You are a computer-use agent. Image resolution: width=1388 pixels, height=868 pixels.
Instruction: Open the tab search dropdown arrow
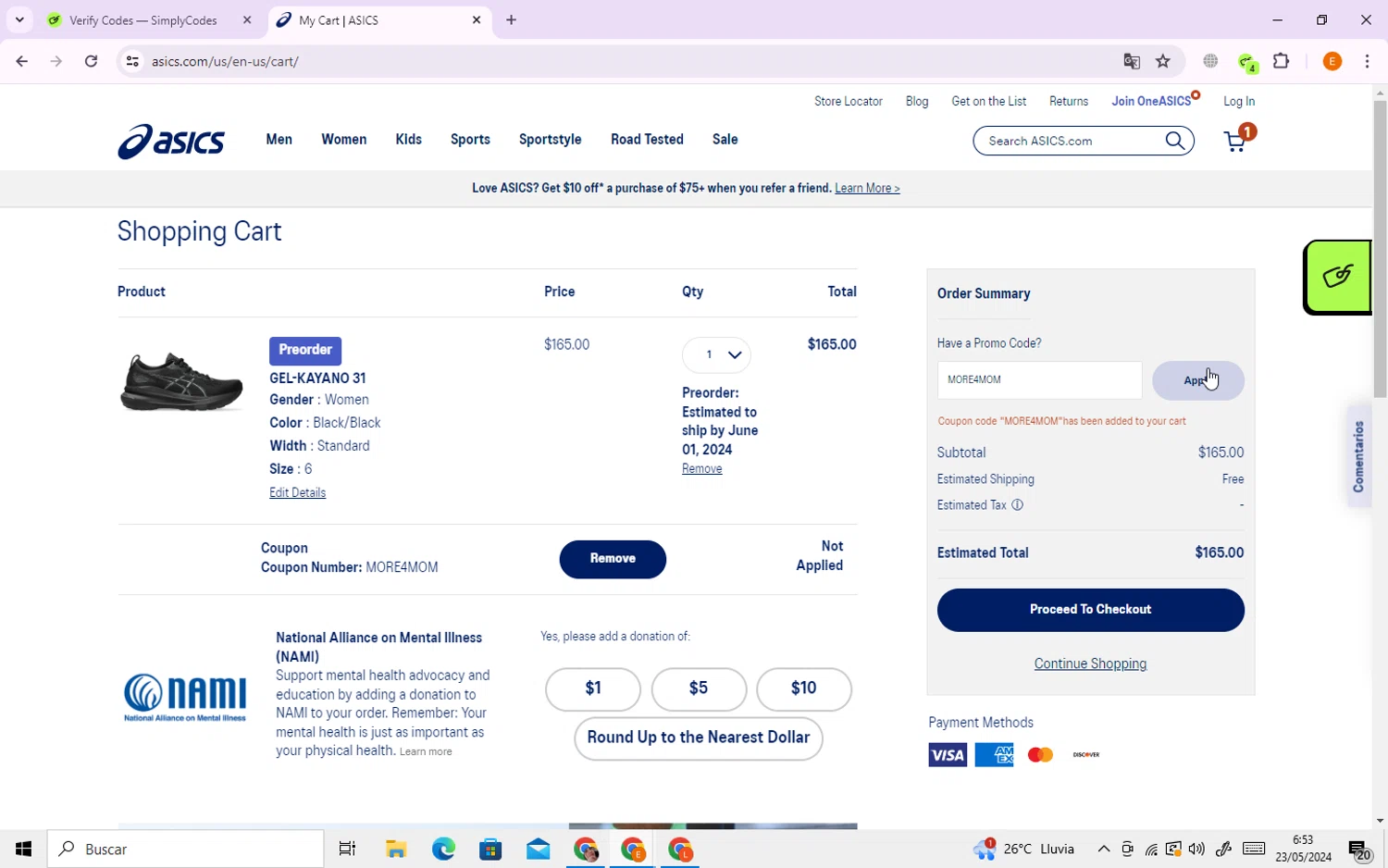coord(19,19)
